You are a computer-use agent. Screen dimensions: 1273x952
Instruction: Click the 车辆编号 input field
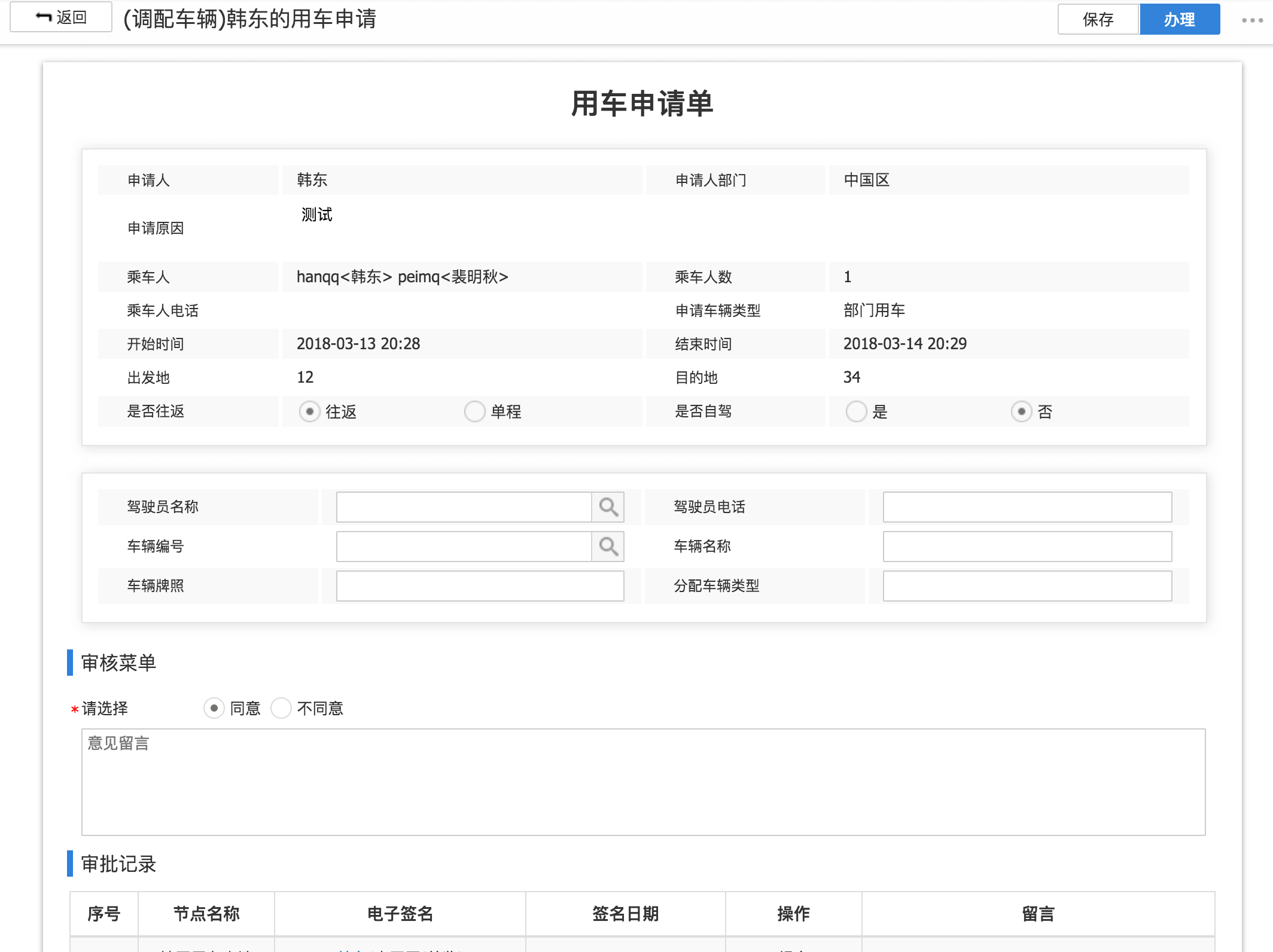[x=464, y=547]
